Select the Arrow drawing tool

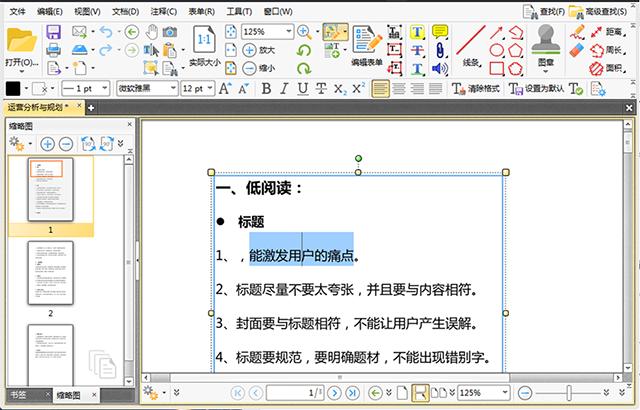click(496, 32)
